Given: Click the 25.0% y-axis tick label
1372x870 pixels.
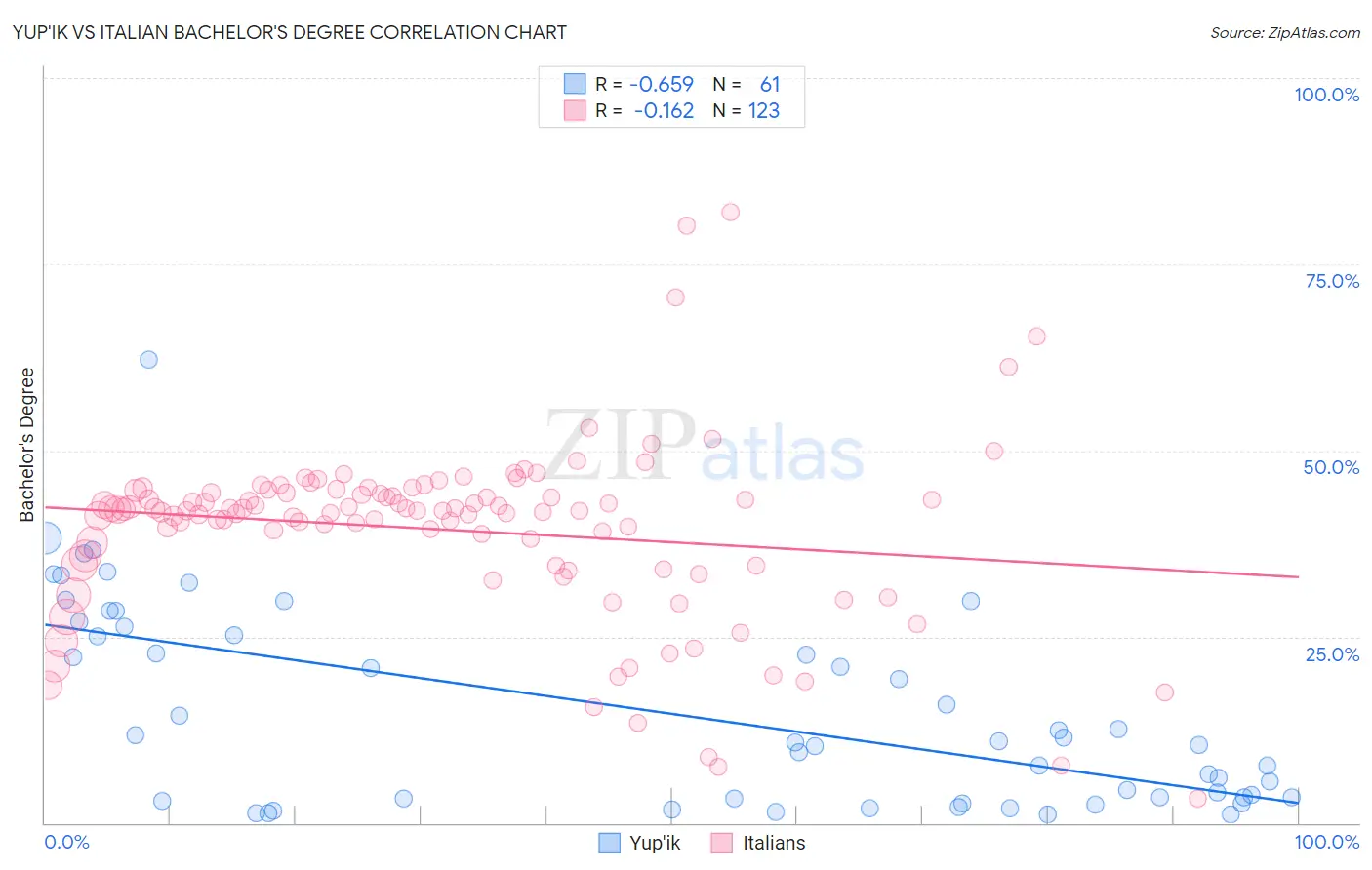Looking at the screenshot, I should click(1332, 653).
